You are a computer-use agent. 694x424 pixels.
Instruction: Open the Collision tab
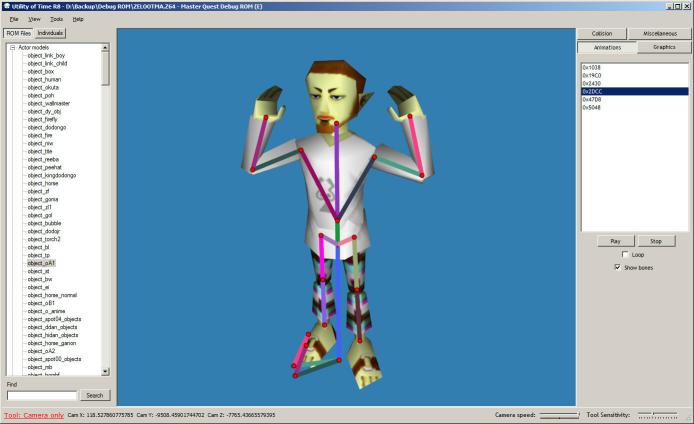pos(602,34)
